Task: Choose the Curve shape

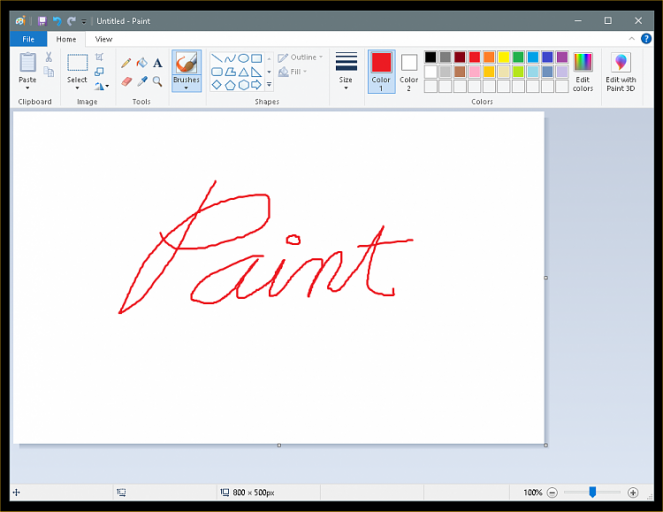Action: click(x=230, y=58)
